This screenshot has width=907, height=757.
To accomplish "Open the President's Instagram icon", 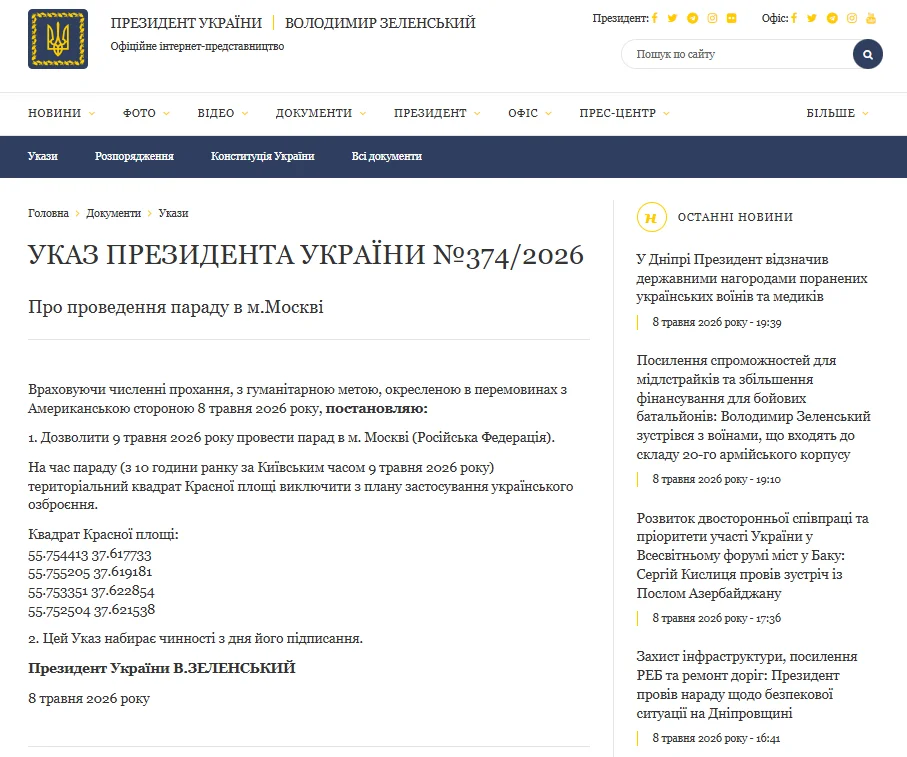I will coord(713,19).
